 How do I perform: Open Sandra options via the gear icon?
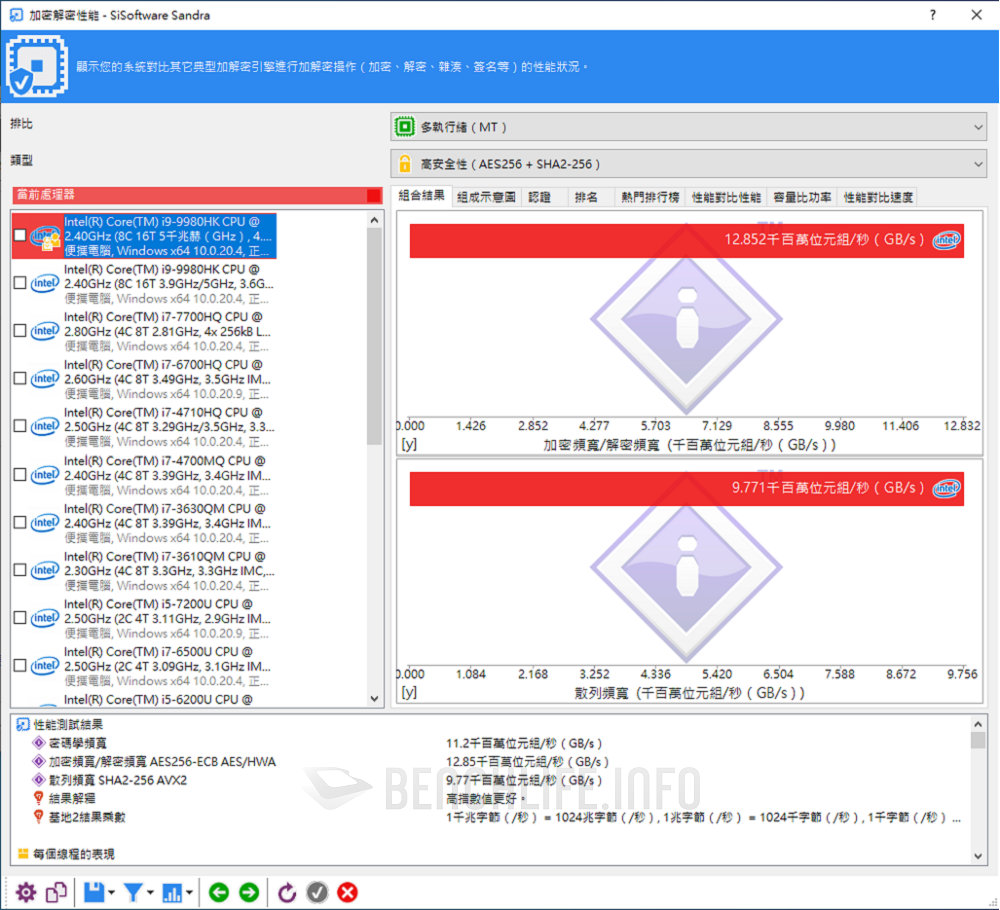26,892
